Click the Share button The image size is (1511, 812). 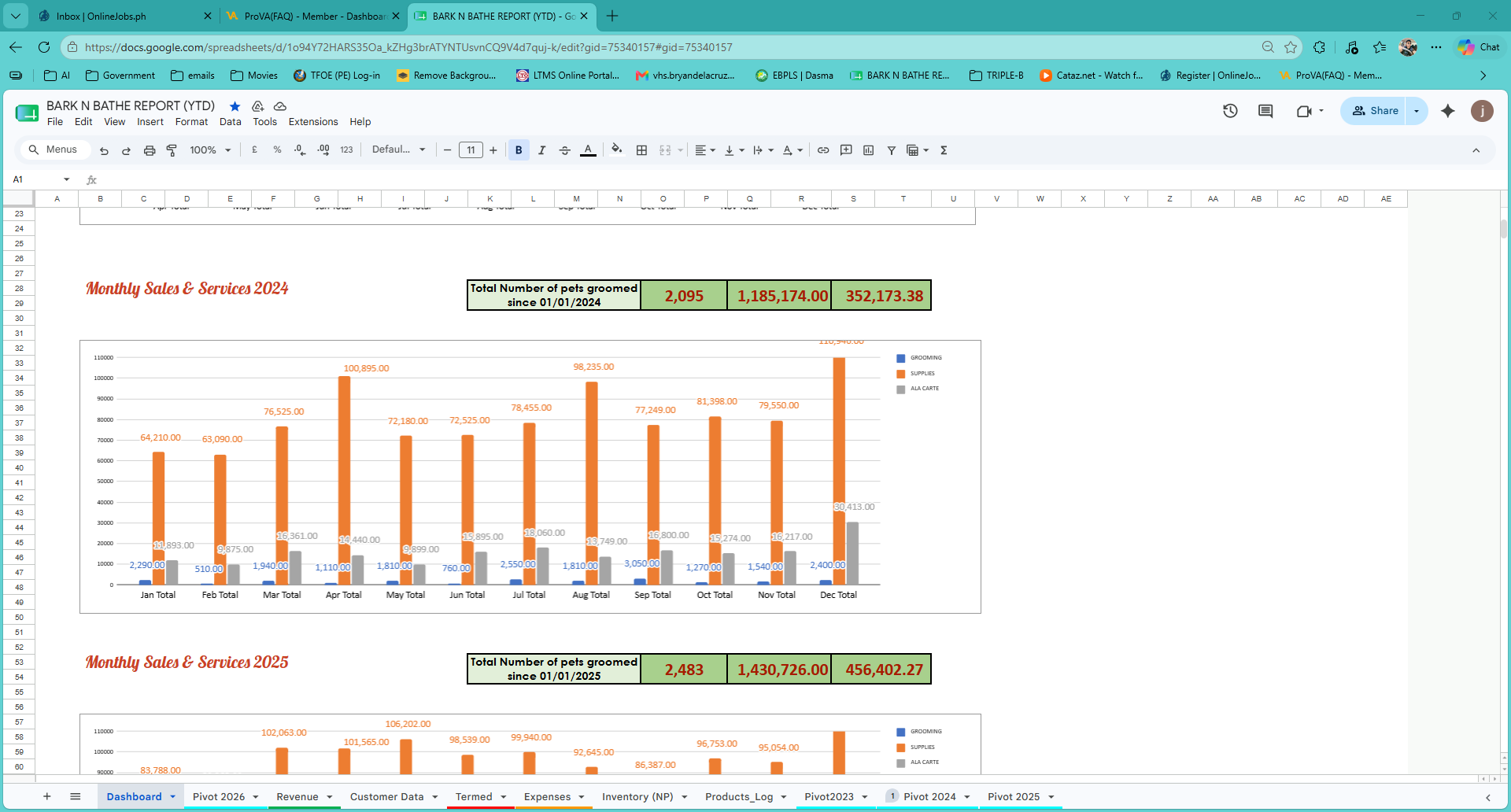click(1375, 111)
